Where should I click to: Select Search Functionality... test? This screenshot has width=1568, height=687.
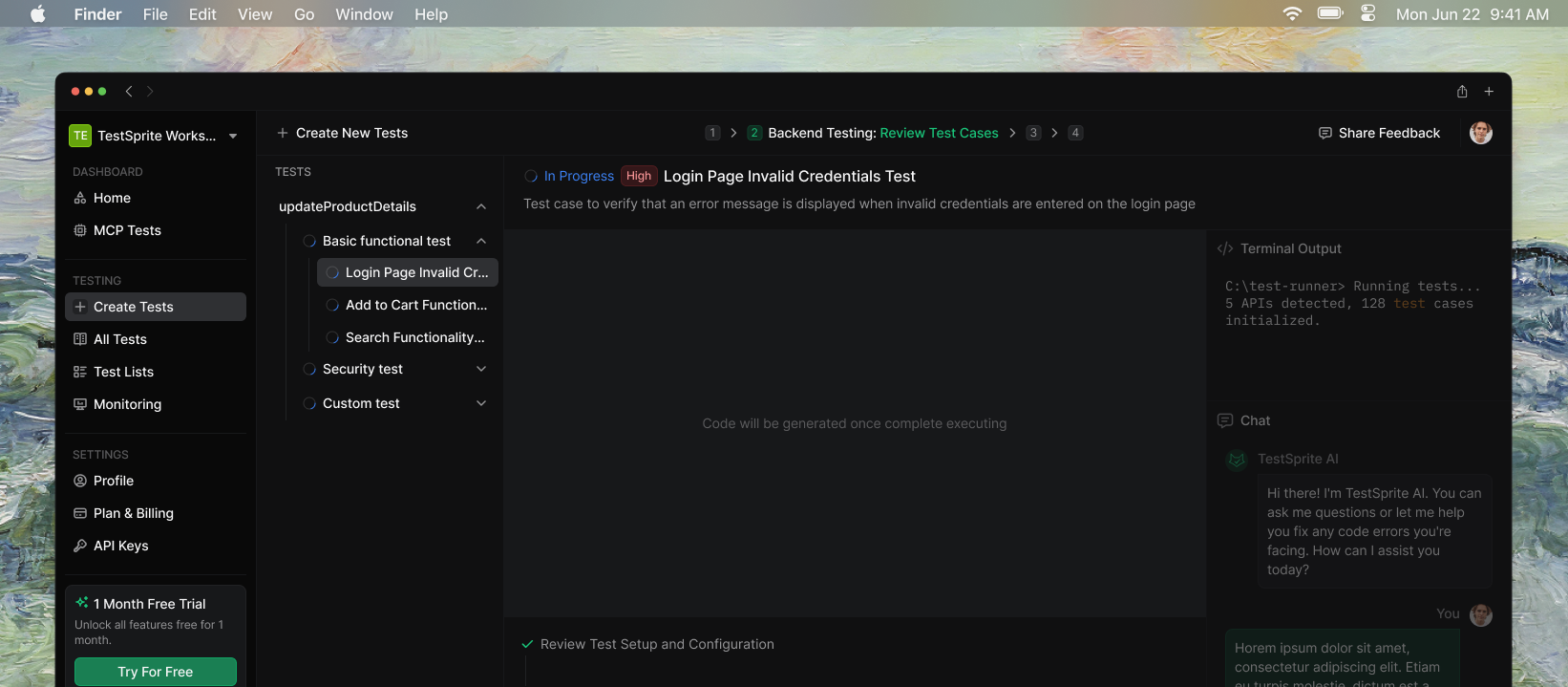(x=408, y=337)
